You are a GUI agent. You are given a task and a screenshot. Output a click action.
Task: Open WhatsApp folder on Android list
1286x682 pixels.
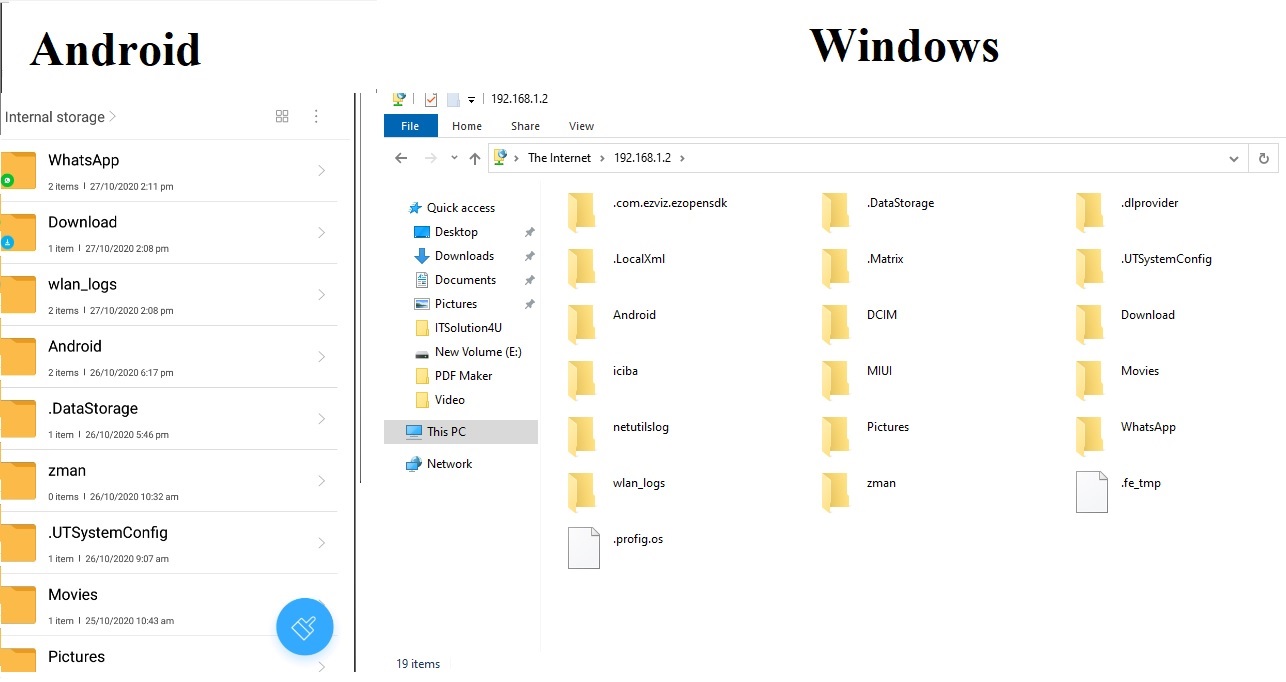pos(168,171)
